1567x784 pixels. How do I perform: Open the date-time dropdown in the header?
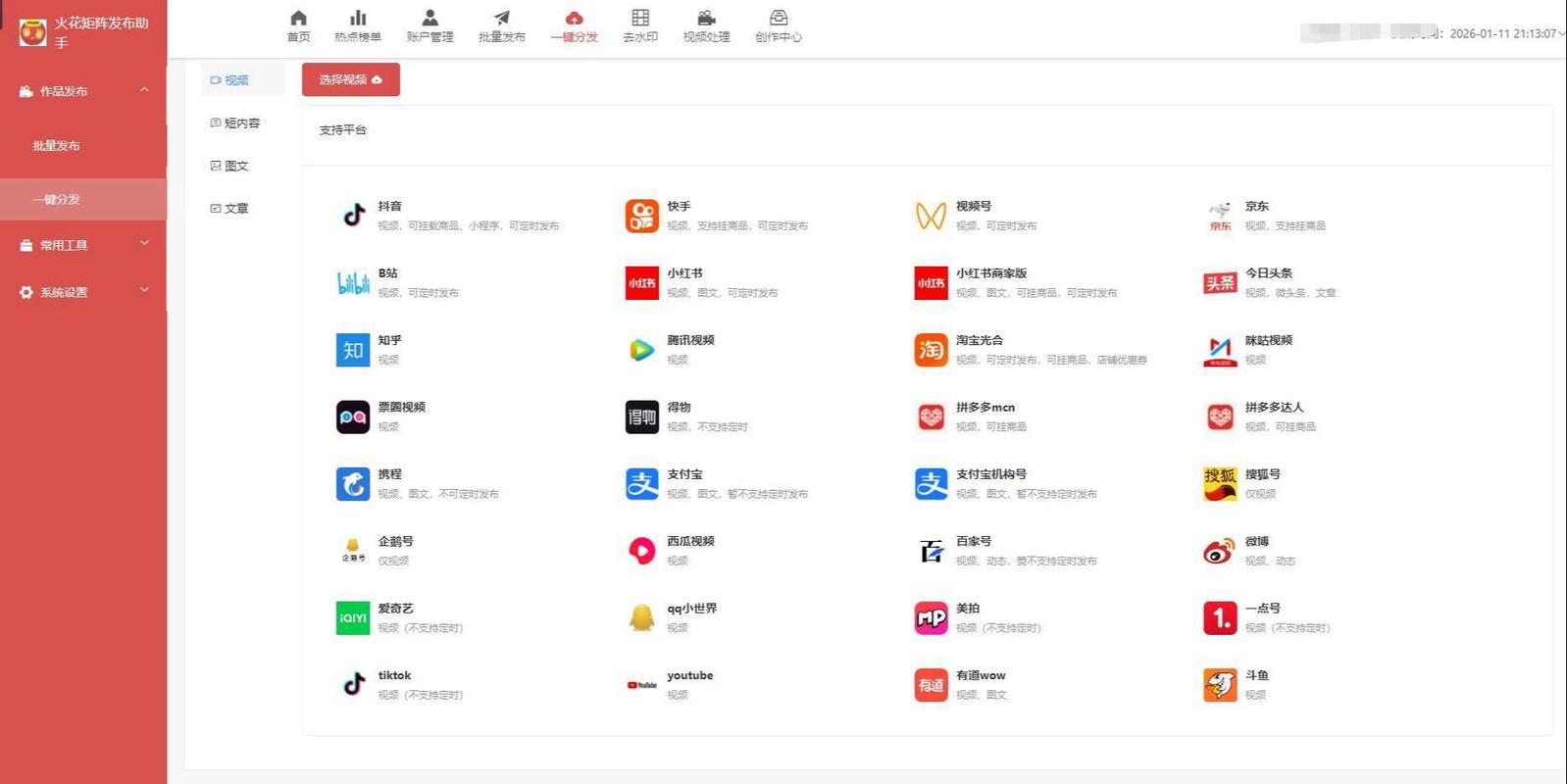1561,33
